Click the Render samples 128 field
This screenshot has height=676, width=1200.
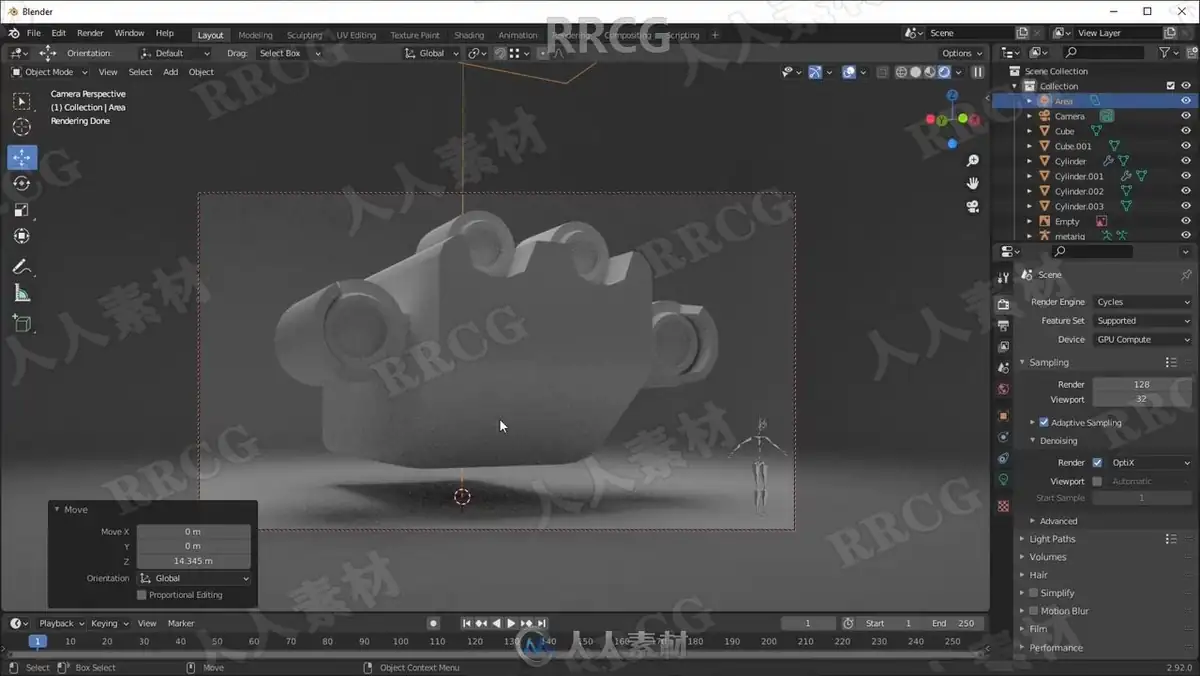pos(1142,384)
